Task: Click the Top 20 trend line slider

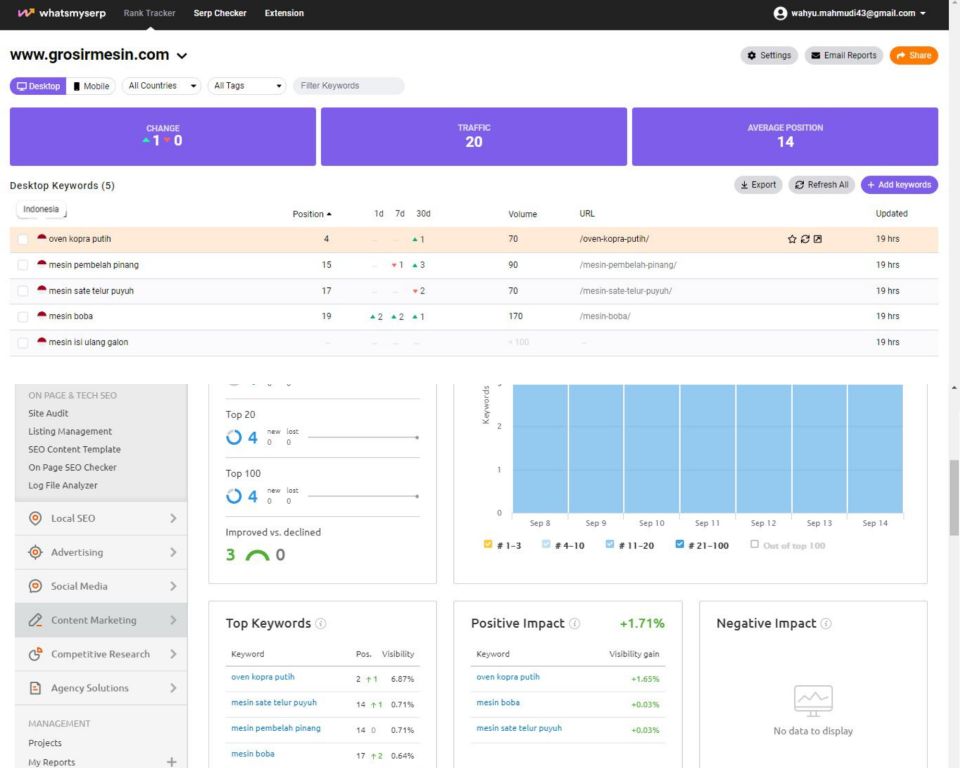Action: (363, 437)
